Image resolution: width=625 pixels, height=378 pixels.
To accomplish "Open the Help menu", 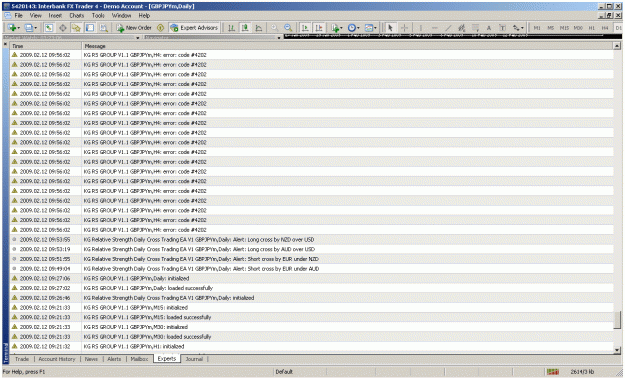I will [144, 16].
